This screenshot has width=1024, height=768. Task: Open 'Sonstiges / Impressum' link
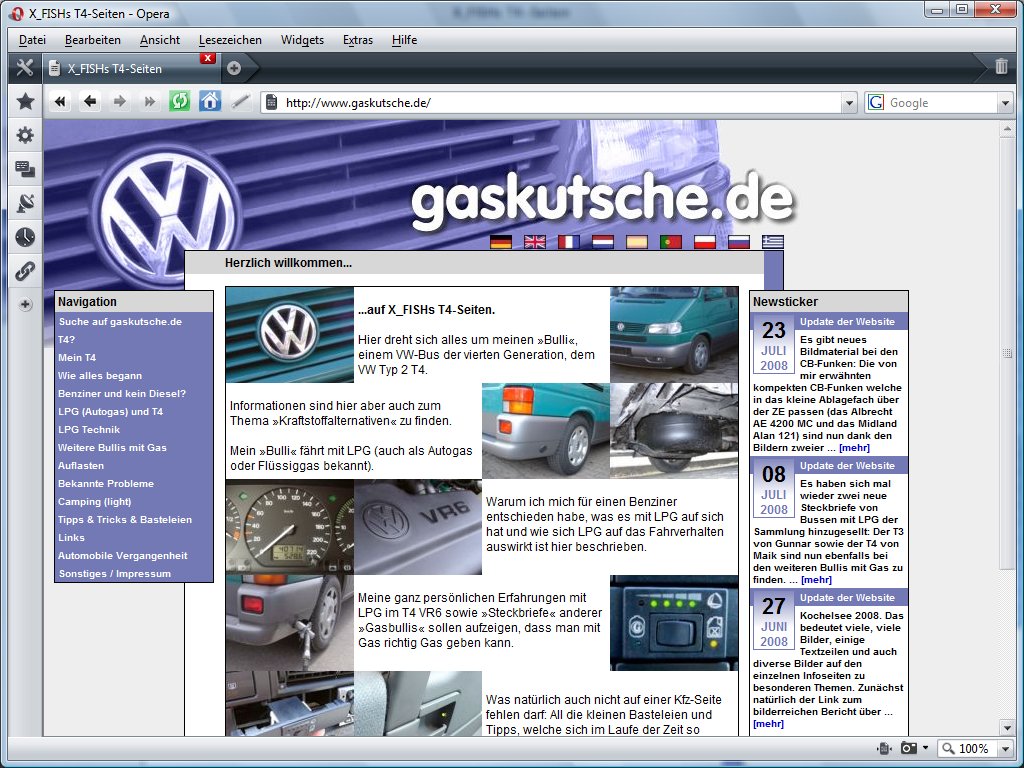click(x=115, y=573)
